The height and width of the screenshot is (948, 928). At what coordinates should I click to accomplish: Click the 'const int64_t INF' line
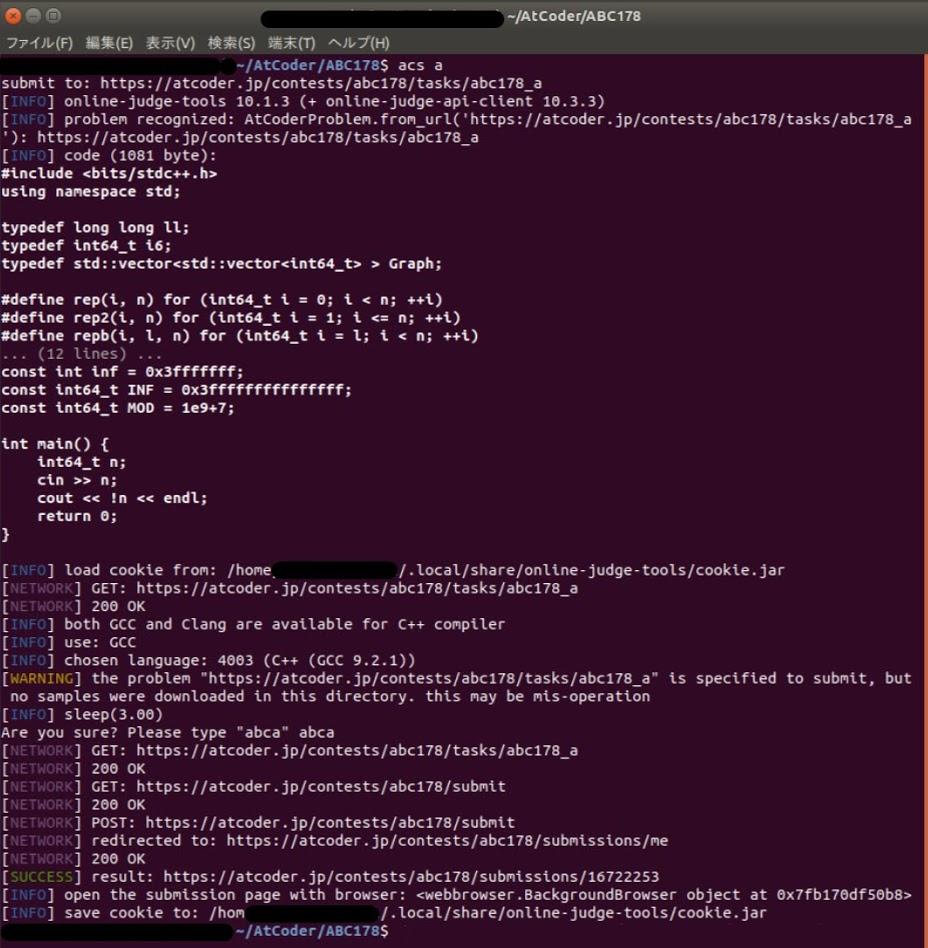click(x=176, y=390)
